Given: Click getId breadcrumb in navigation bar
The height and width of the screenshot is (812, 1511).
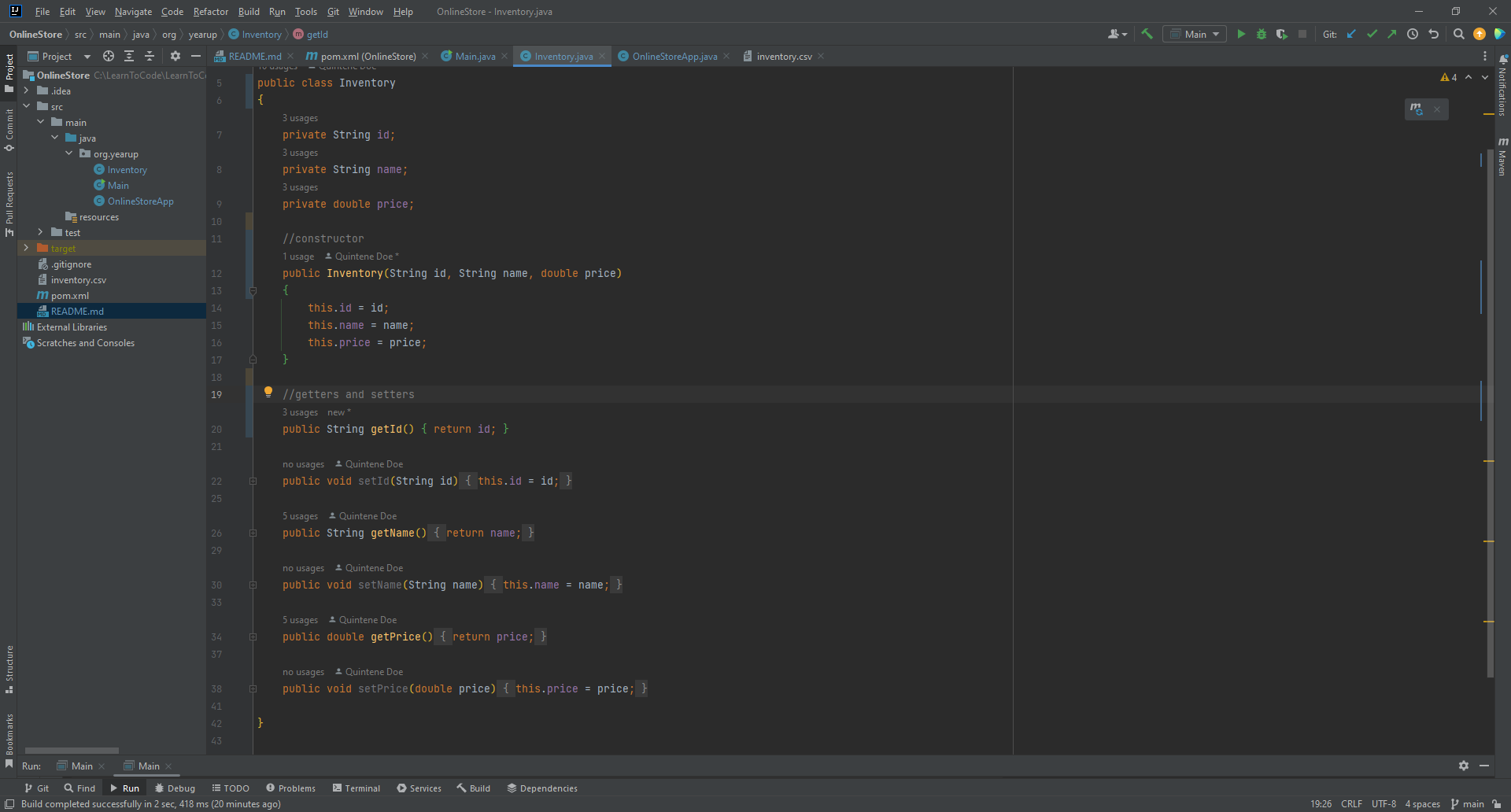Looking at the screenshot, I should 311,34.
